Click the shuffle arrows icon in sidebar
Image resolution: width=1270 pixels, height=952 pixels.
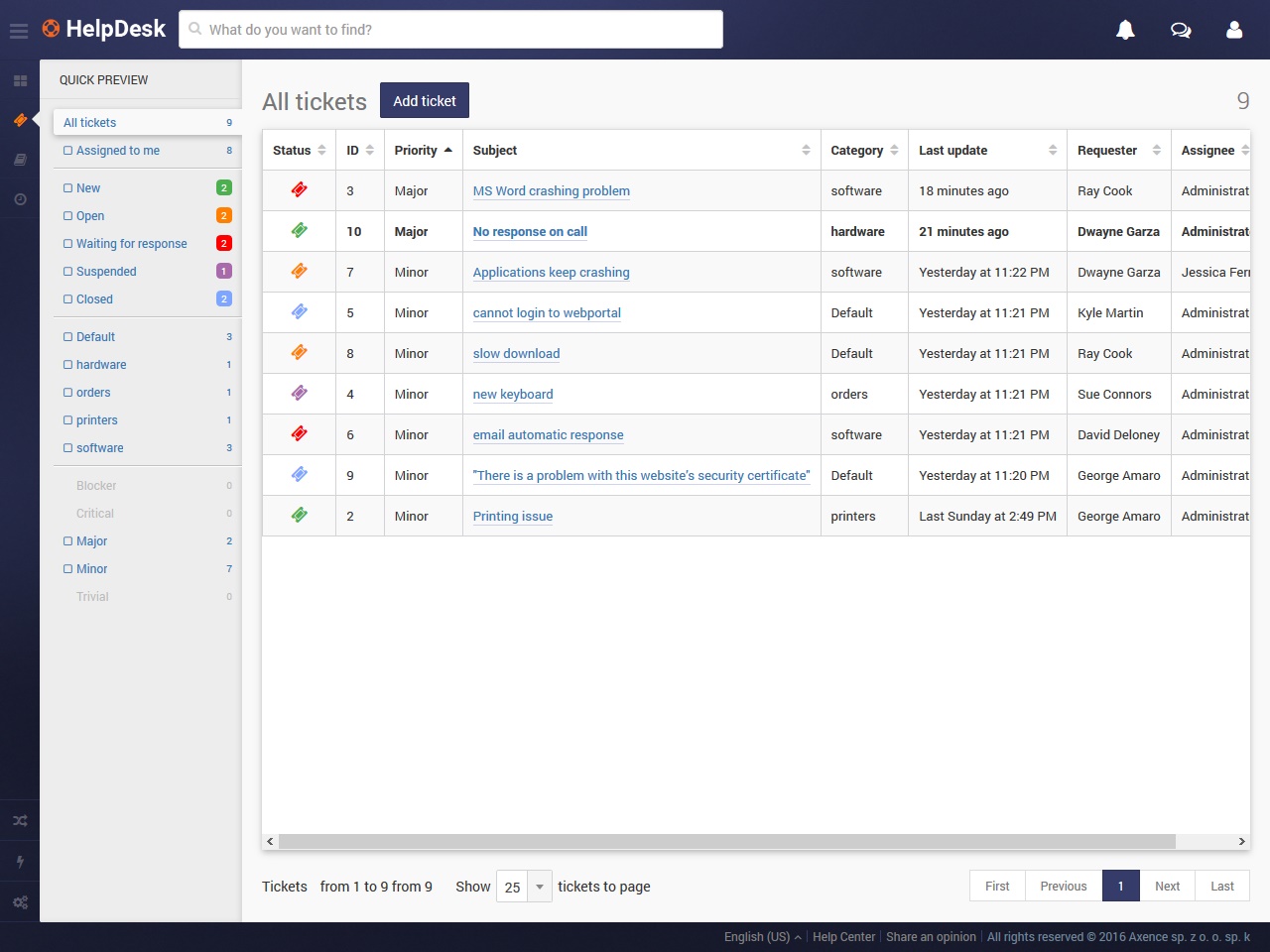pos(20,821)
